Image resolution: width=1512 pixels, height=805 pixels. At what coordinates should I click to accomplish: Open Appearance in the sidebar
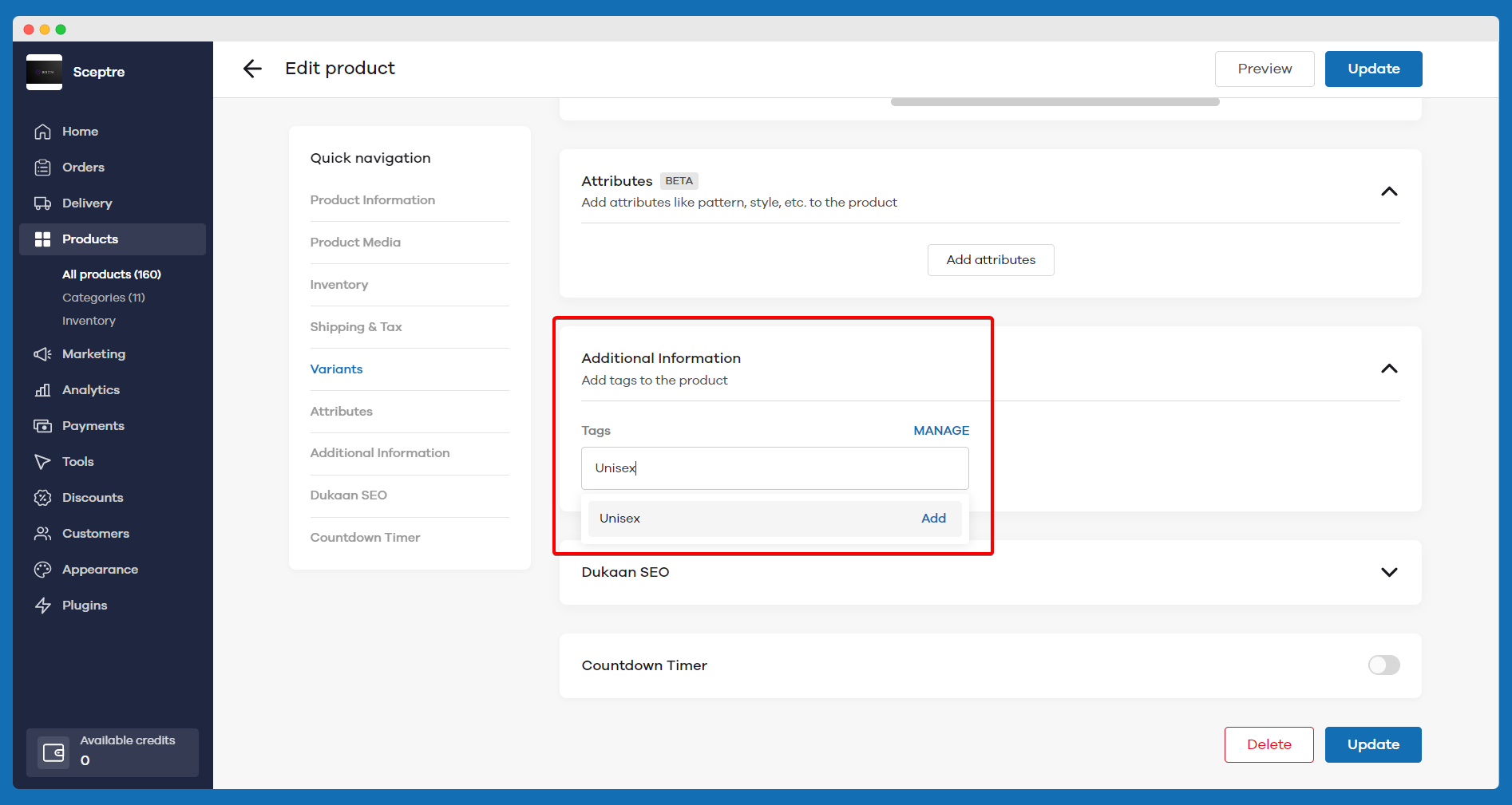(x=100, y=570)
